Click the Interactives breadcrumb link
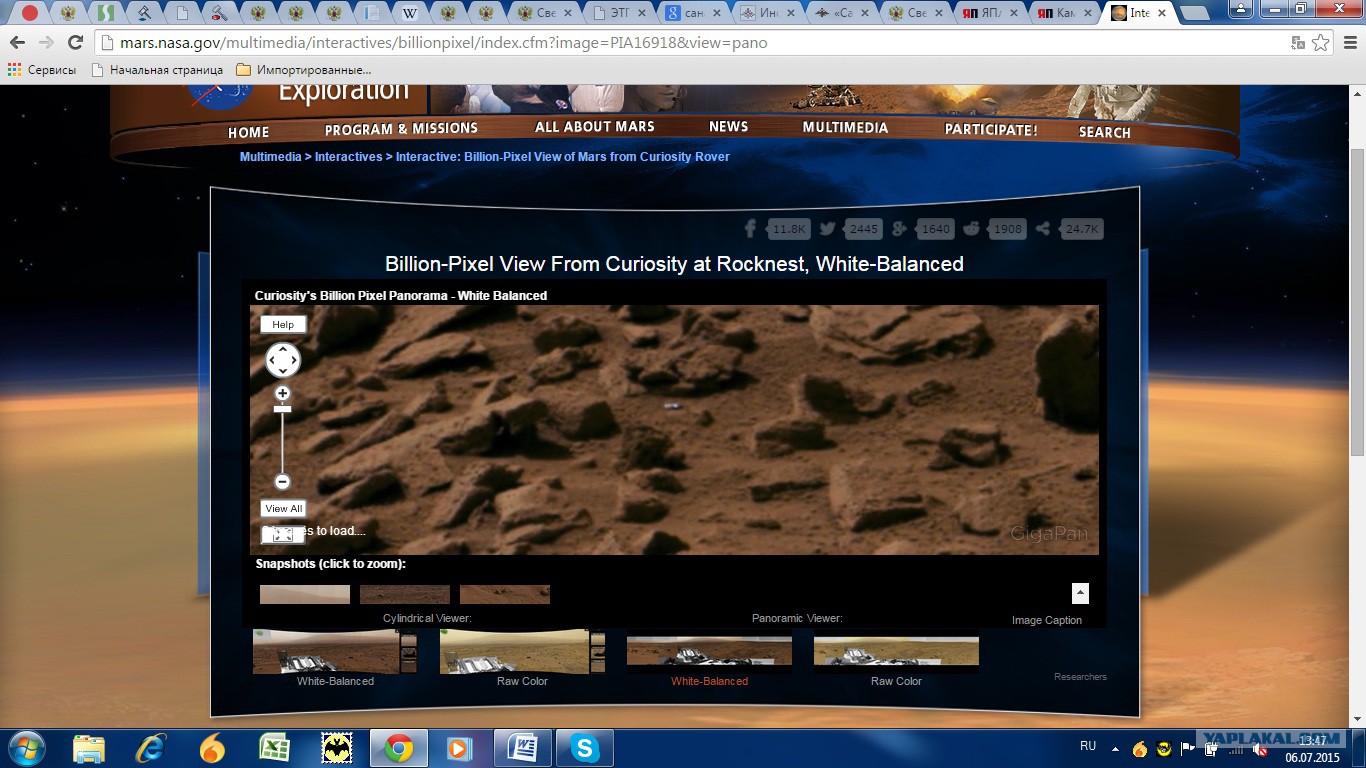This screenshot has height=768, width=1366. click(348, 157)
